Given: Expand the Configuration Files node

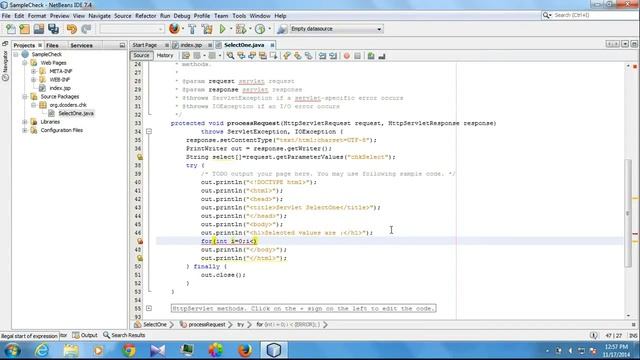Looking at the screenshot, I should 25,130.
